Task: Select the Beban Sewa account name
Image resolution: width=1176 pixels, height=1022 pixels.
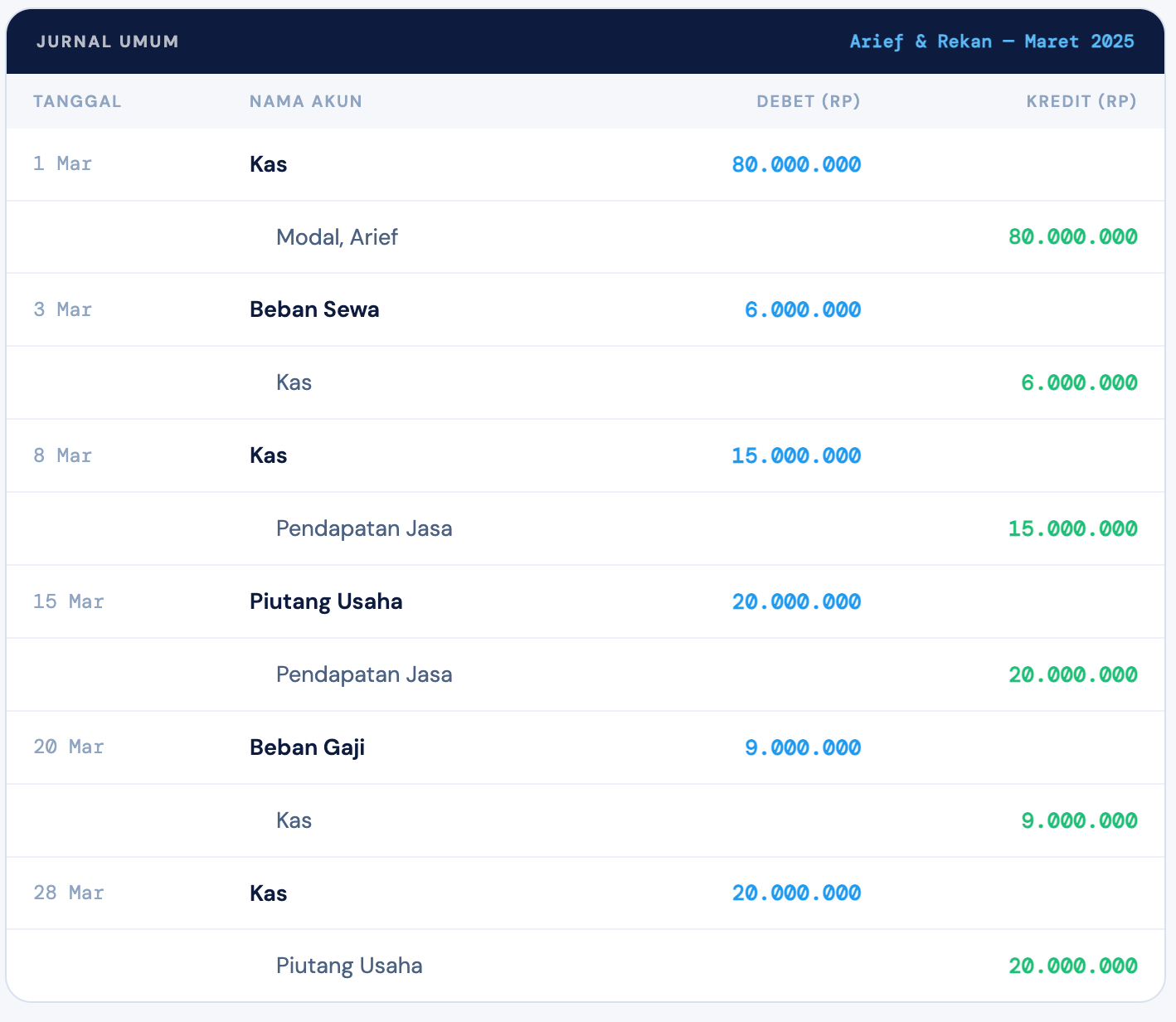Action: (x=314, y=309)
